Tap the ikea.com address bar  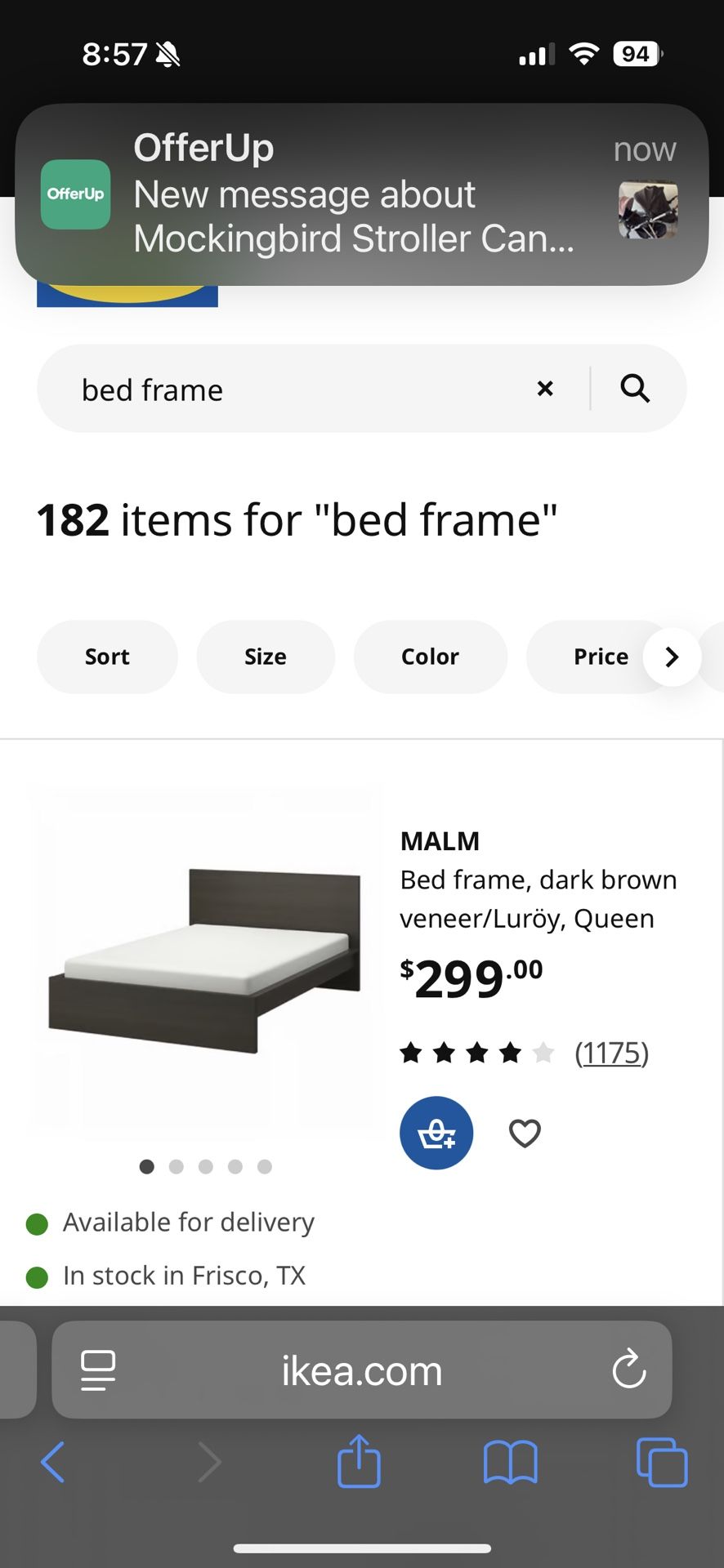pyautogui.click(x=362, y=1370)
